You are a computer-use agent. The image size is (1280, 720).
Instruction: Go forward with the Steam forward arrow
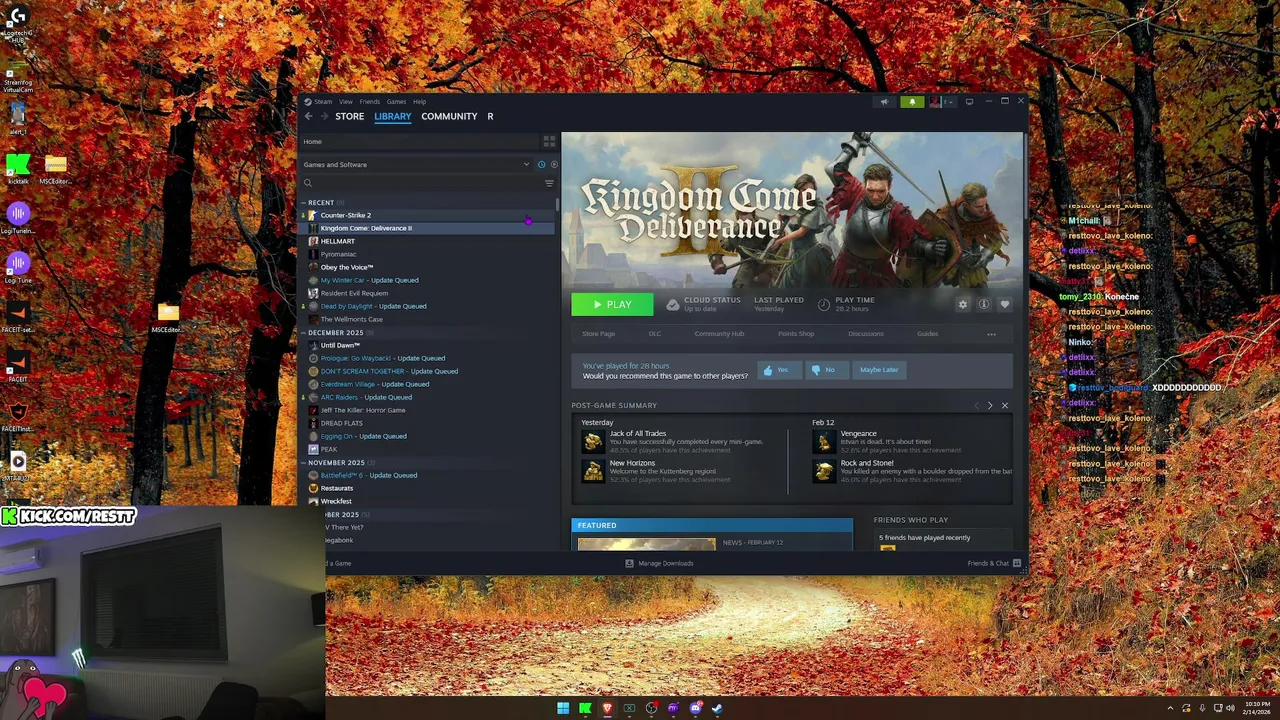(x=324, y=117)
